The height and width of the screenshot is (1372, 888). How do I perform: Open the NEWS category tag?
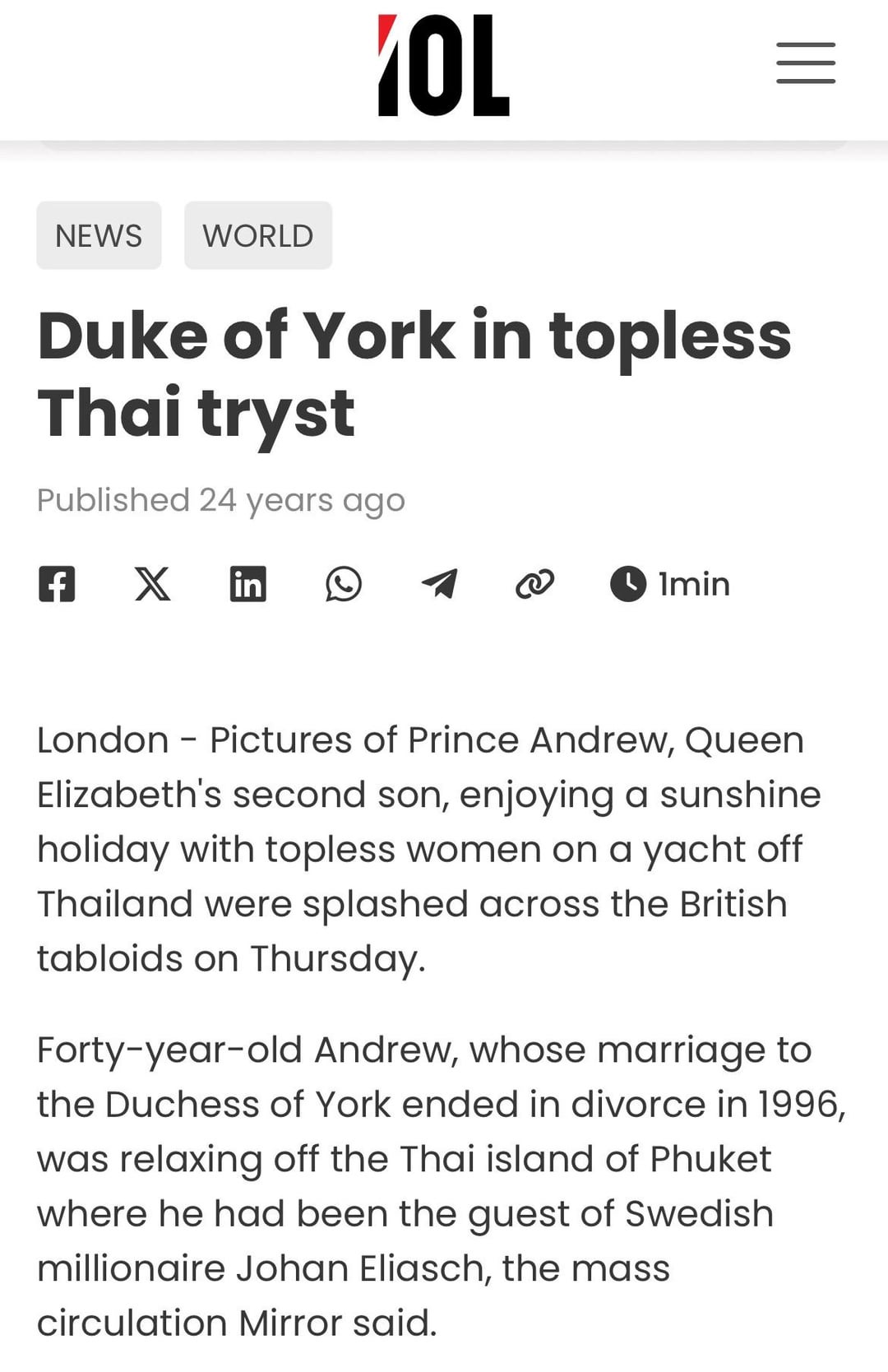click(99, 235)
